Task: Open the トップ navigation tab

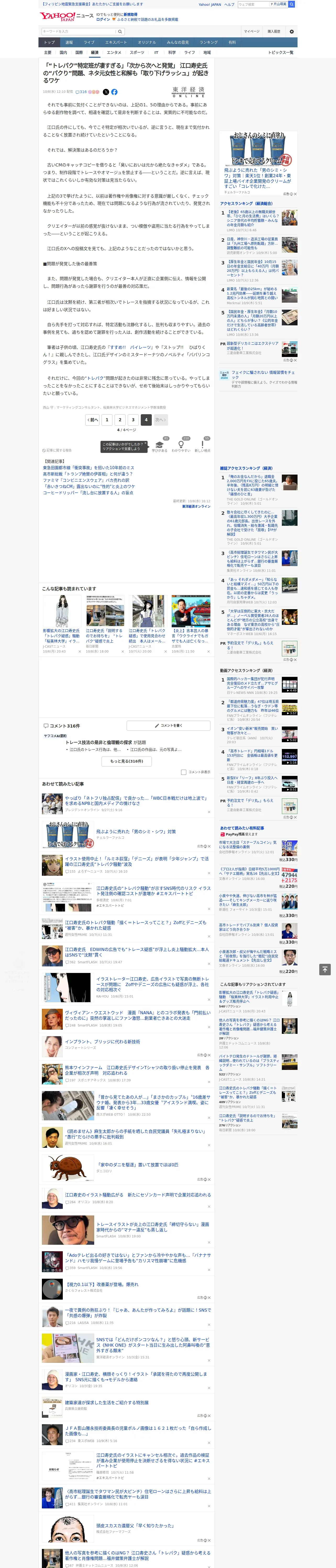Action: pos(49,42)
